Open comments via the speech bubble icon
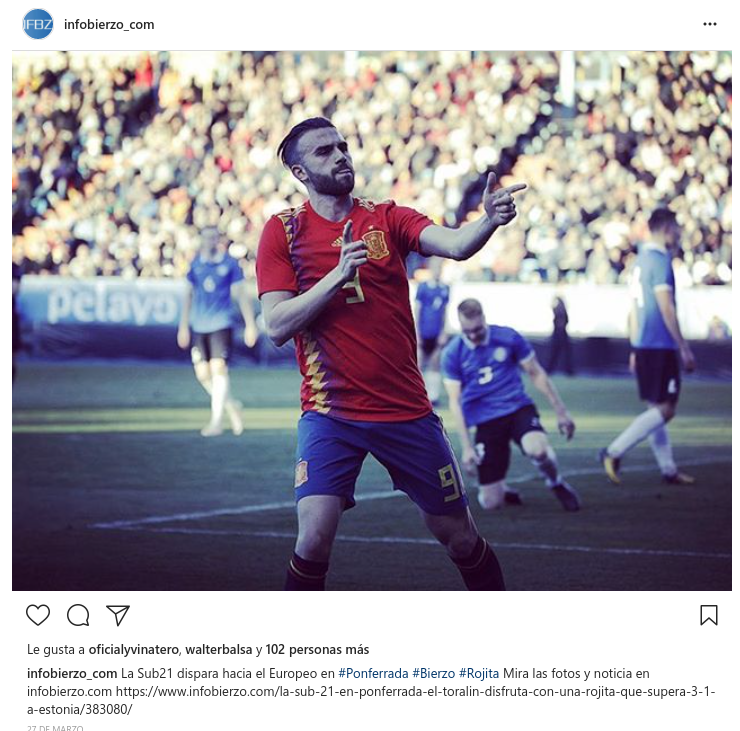Viewport: 740px width, 731px height. [78, 615]
